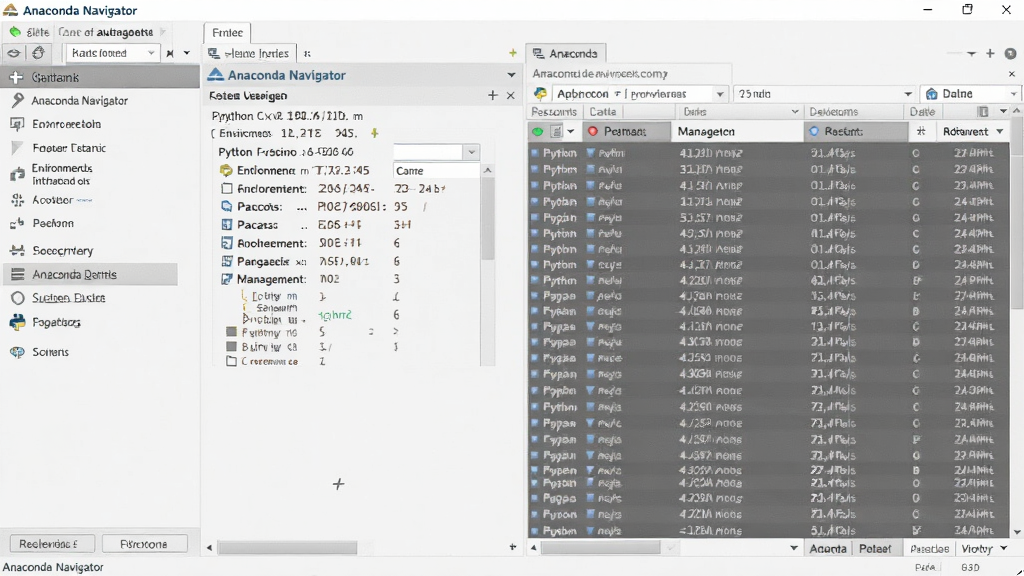The height and width of the screenshot is (576, 1024).
Task: Click the yellow icon beside Entionnena
Action: pyautogui.click(x=226, y=170)
